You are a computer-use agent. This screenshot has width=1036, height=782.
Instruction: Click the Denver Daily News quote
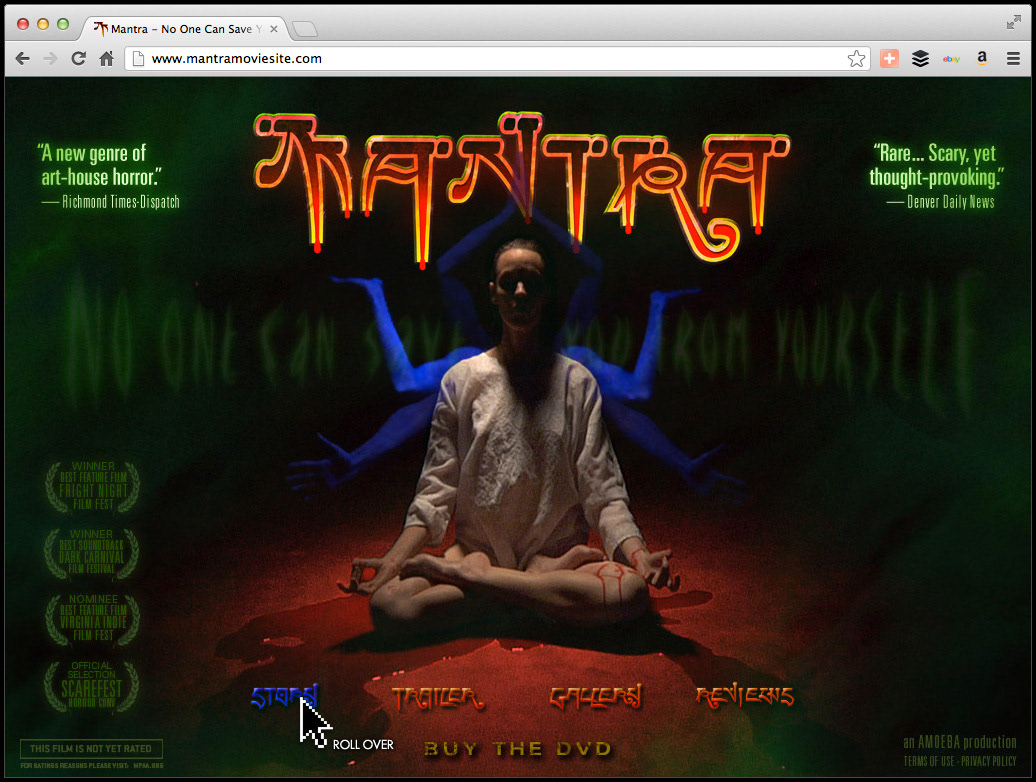[x=937, y=176]
